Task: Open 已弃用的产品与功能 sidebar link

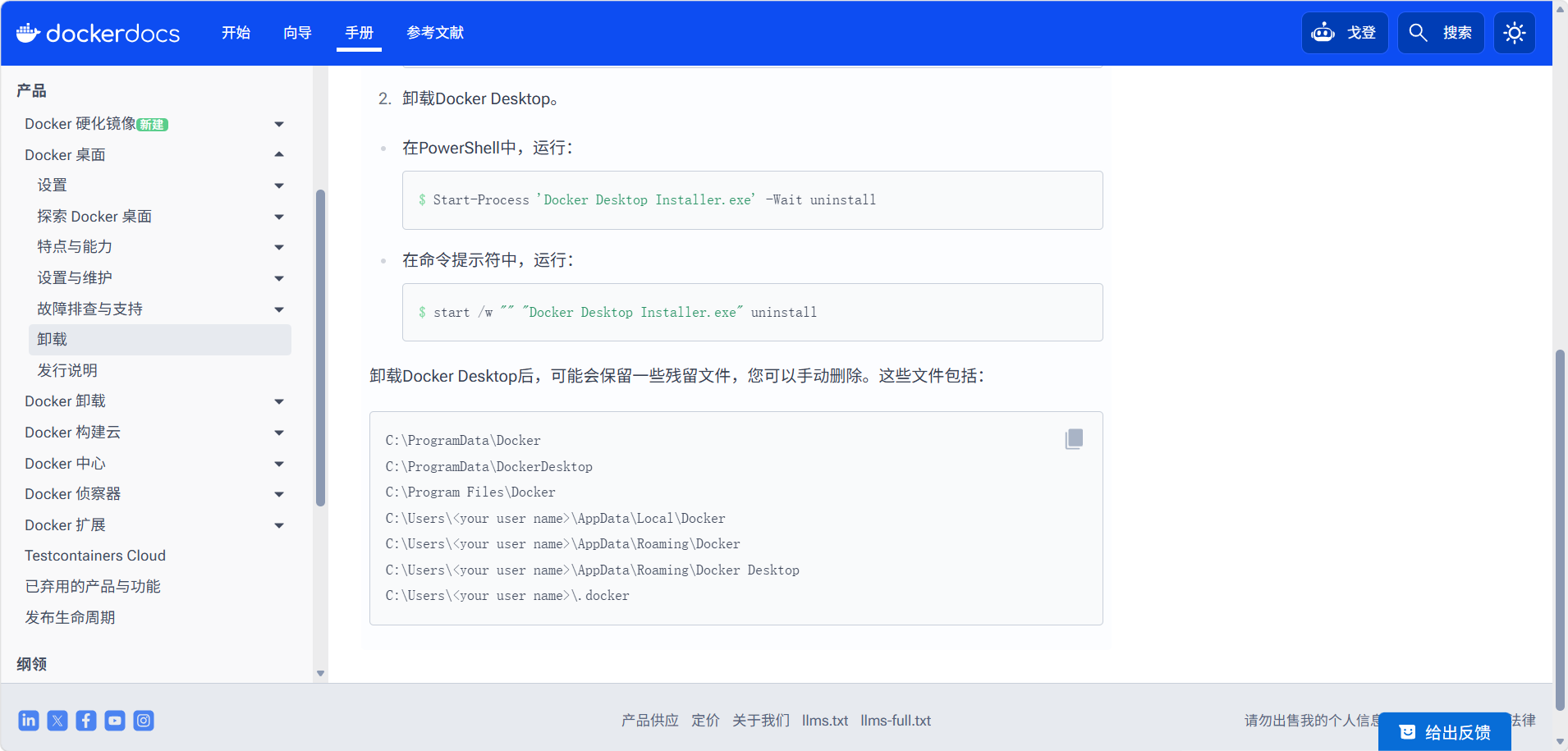Action: (93, 587)
